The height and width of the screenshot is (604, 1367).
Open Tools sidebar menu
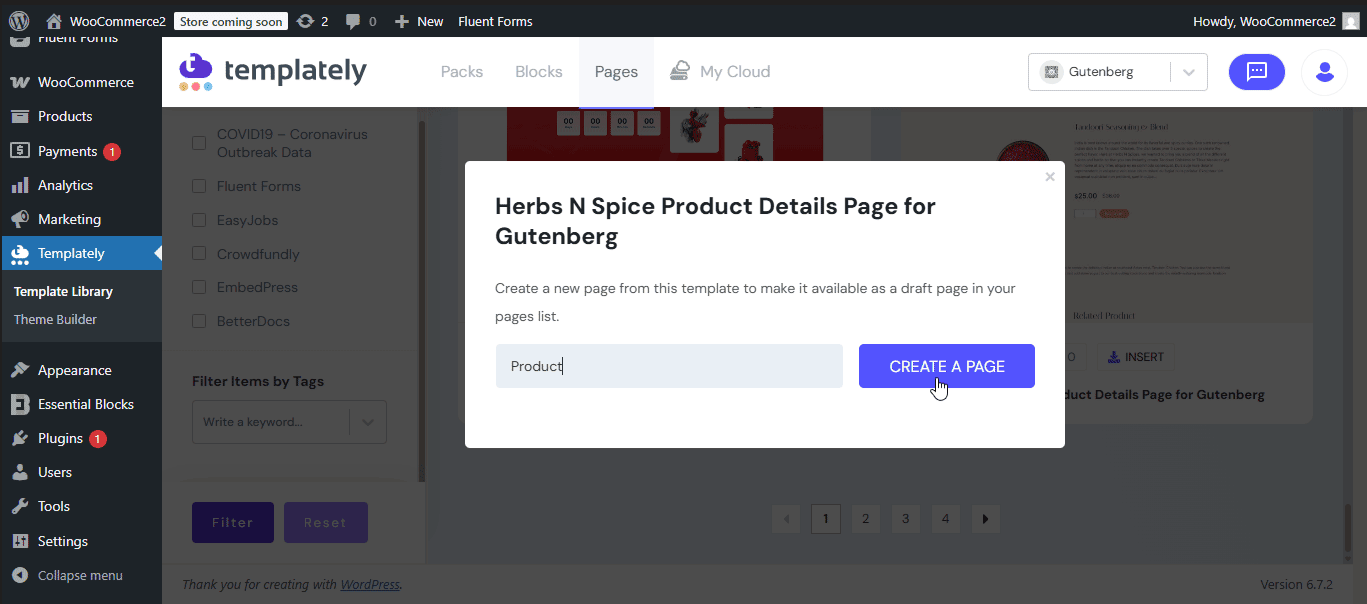81,506
